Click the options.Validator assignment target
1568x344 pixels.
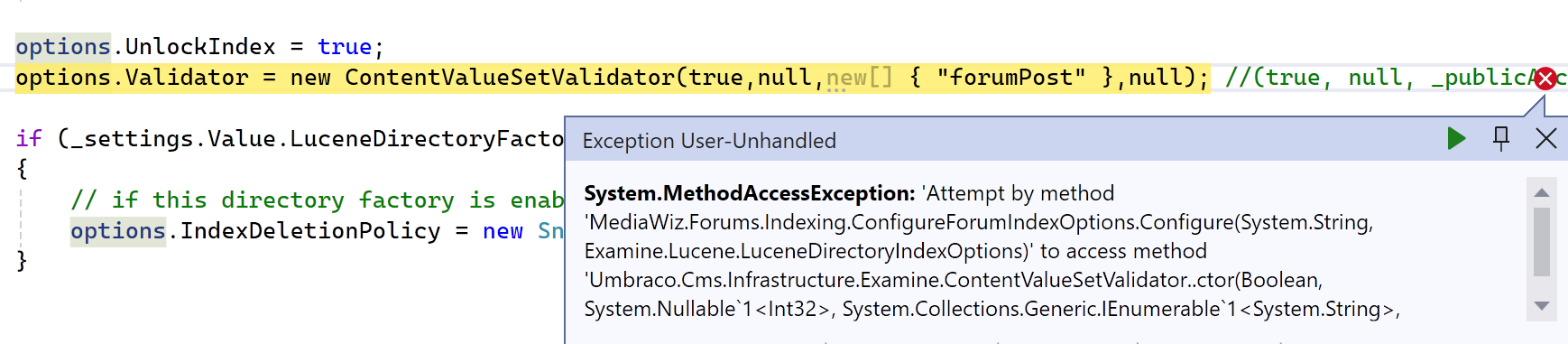[x=132, y=78]
